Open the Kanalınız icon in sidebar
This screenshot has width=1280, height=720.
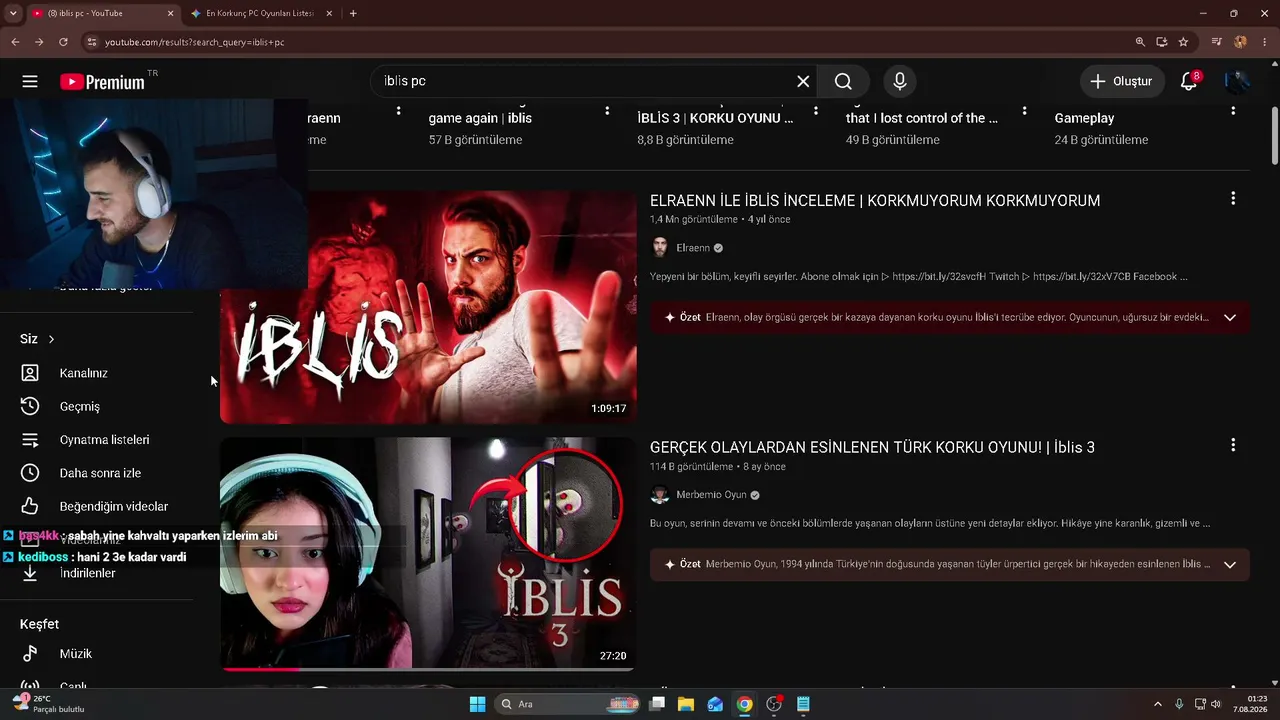click(x=30, y=373)
